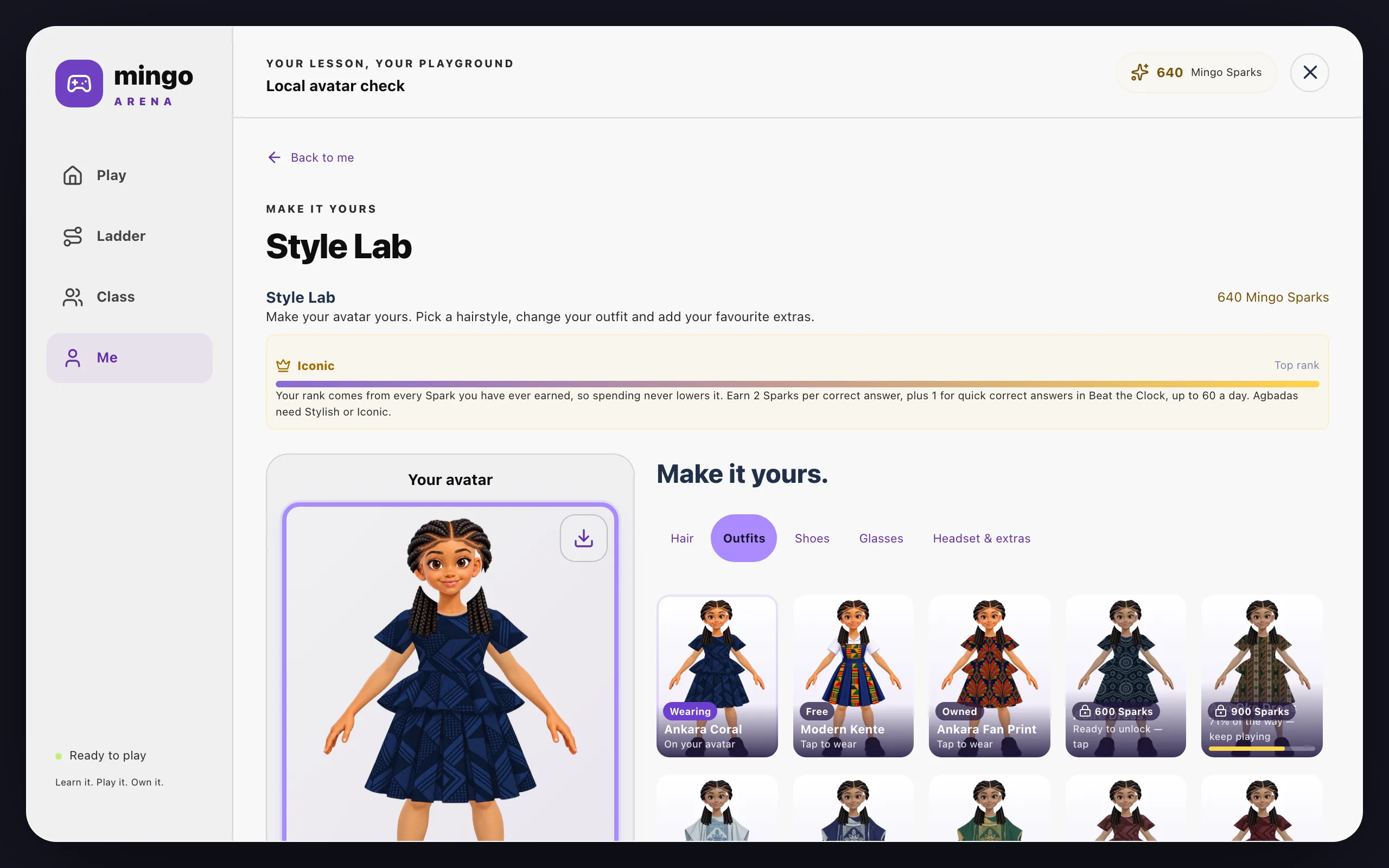Click the back arrow icon
The width and height of the screenshot is (1389, 868).
click(x=275, y=157)
